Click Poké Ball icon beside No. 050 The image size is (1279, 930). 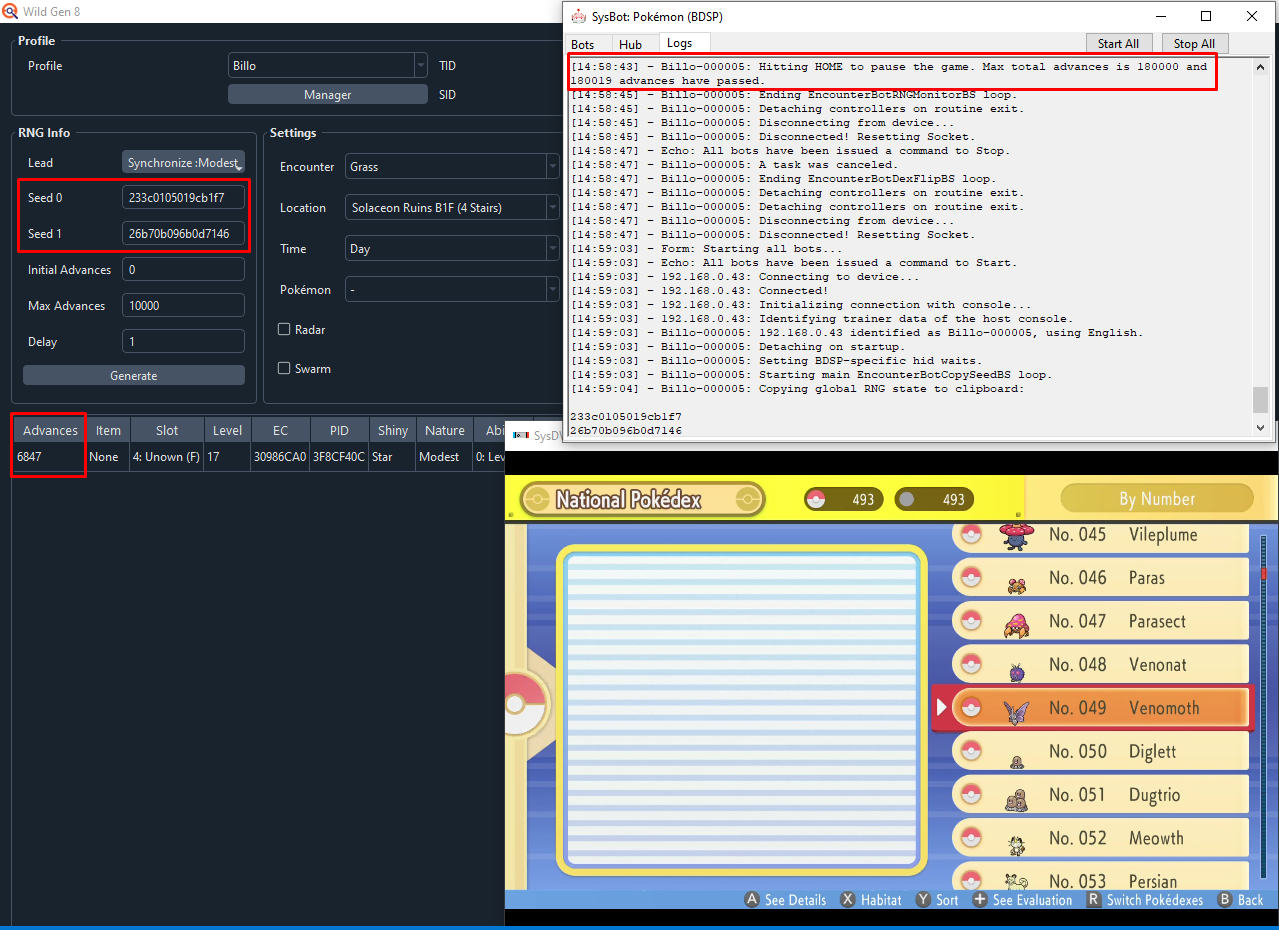point(969,751)
